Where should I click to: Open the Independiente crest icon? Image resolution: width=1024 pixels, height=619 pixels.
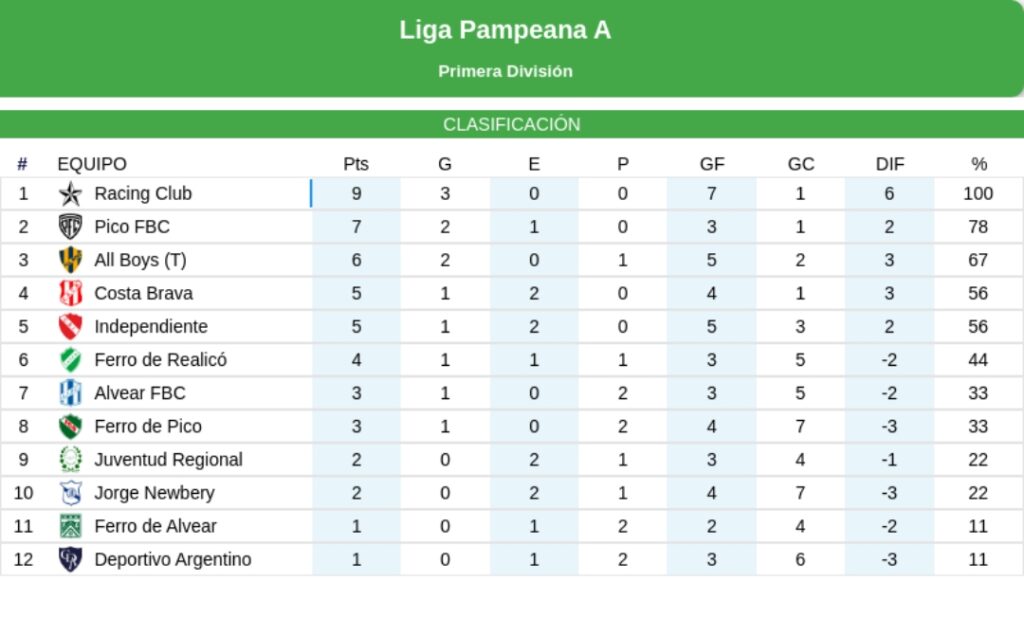[70, 327]
